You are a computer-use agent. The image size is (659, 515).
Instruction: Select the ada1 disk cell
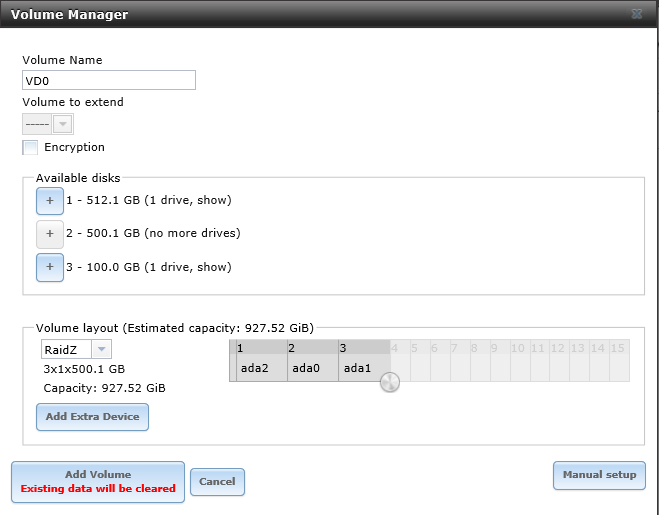click(x=364, y=368)
